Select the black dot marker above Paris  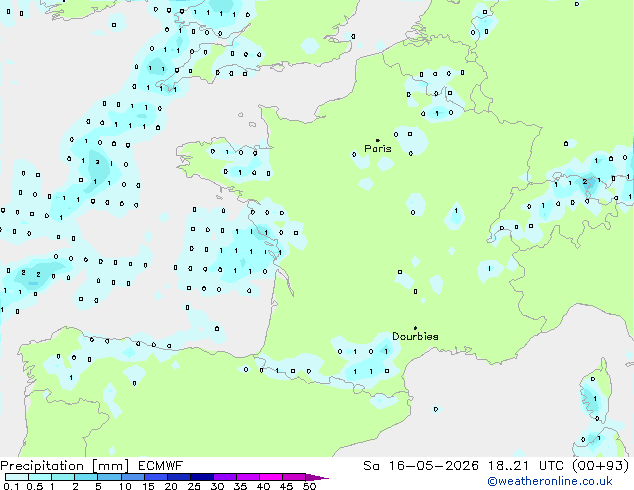pyautogui.click(x=378, y=140)
